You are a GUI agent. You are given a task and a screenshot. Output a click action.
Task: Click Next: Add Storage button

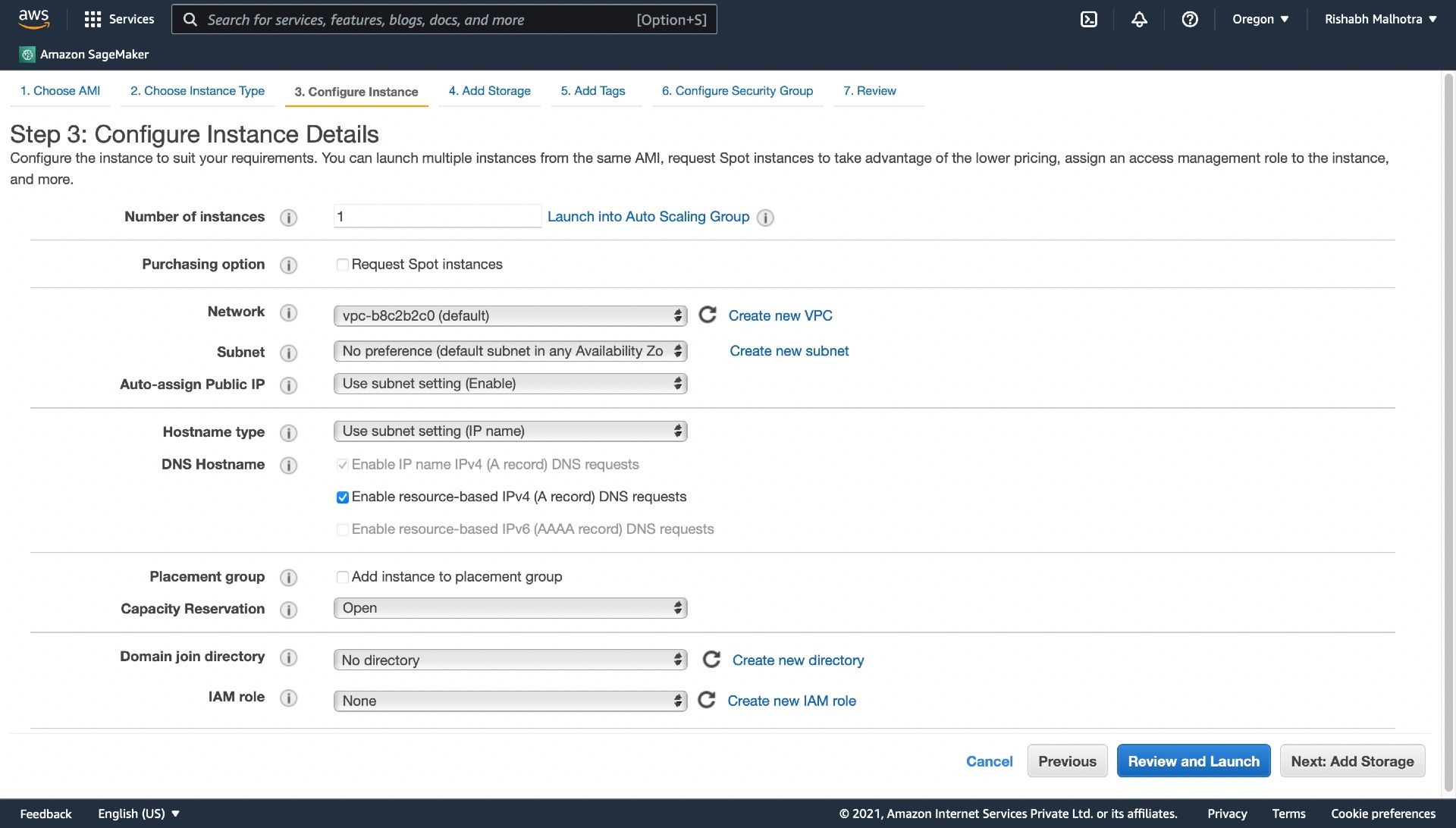[x=1352, y=761]
